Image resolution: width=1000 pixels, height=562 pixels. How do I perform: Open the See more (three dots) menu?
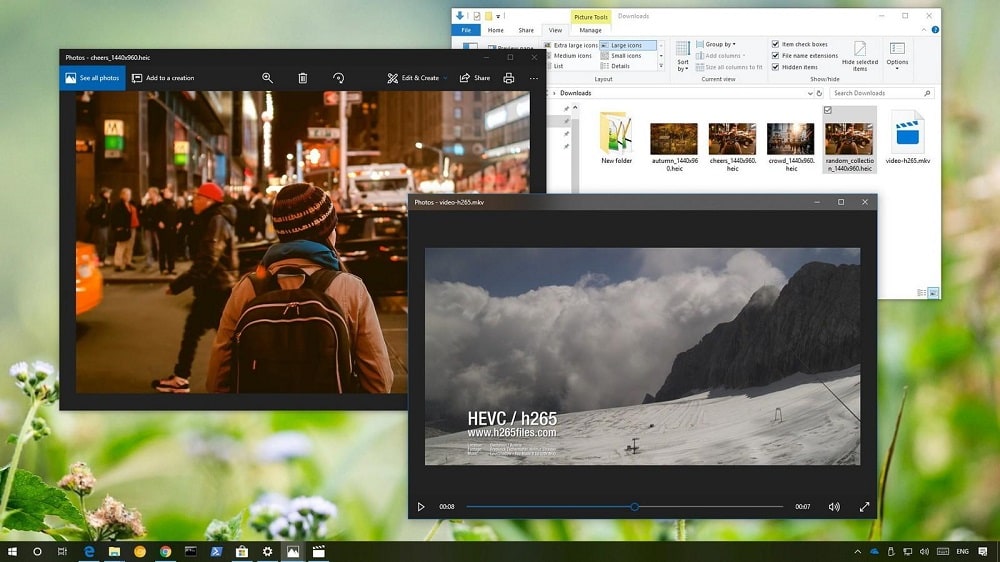coord(534,78)
